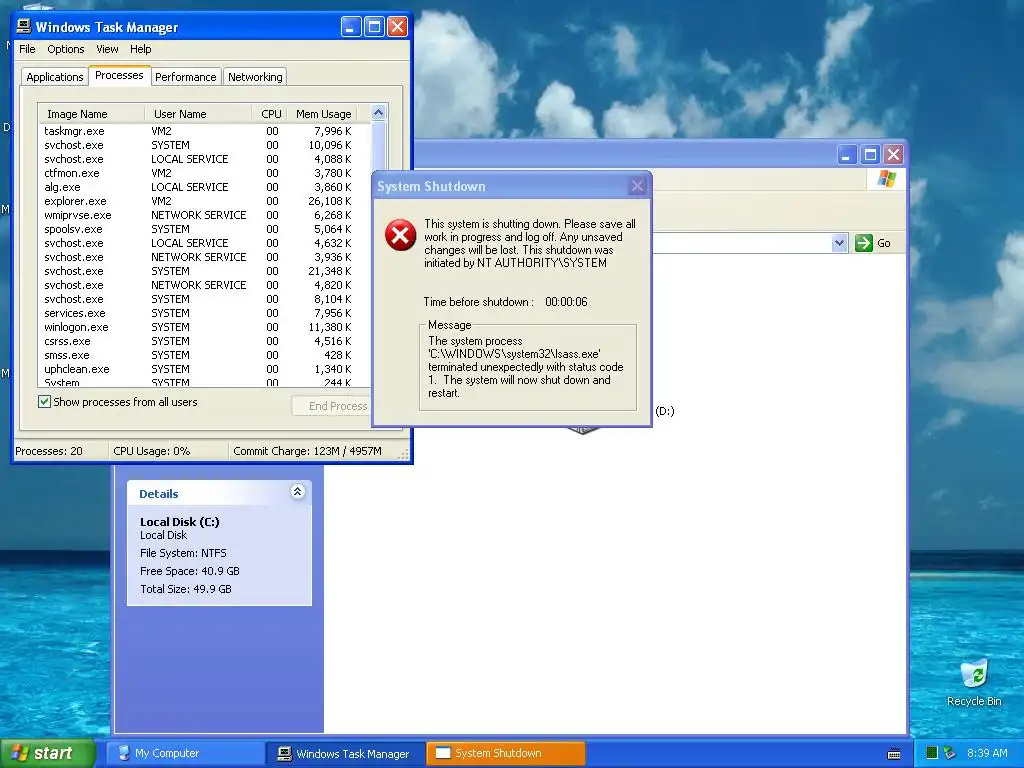Open the address bar dropdown in My Computer

pos(839,243)
